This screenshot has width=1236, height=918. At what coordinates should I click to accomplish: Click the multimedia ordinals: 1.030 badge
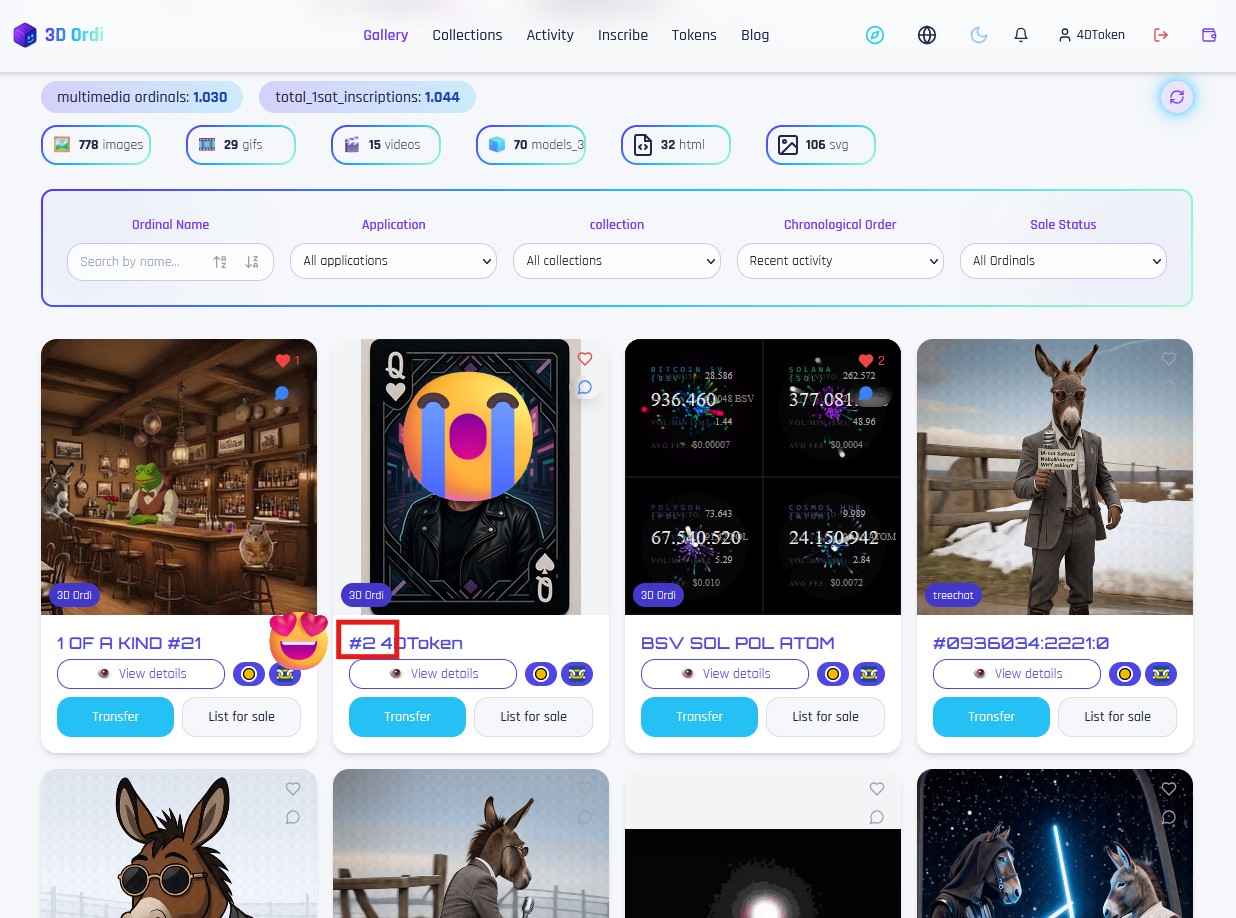142,97
